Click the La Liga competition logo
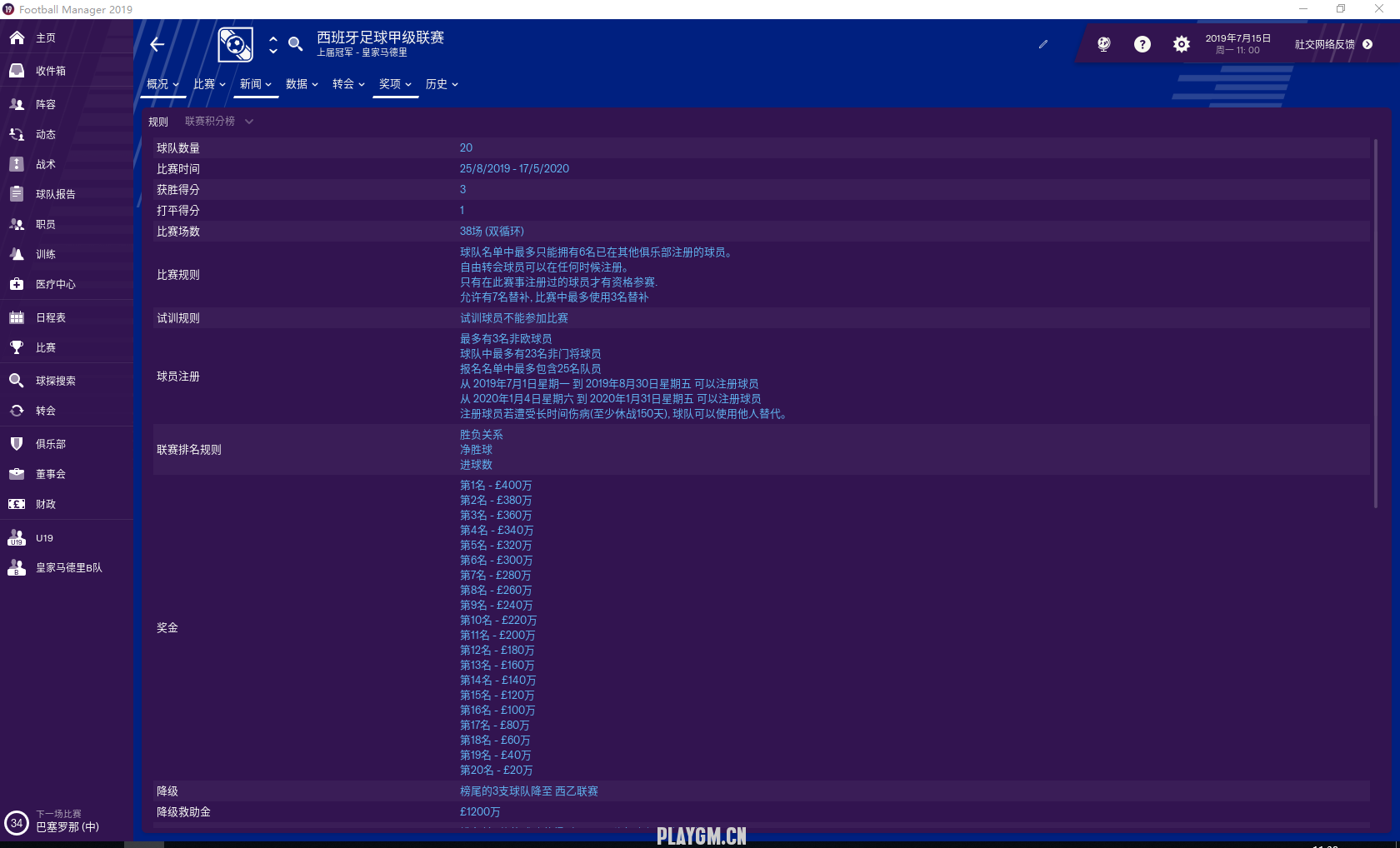This screenshot has width=1400, height=848. (x=235, y=45)
